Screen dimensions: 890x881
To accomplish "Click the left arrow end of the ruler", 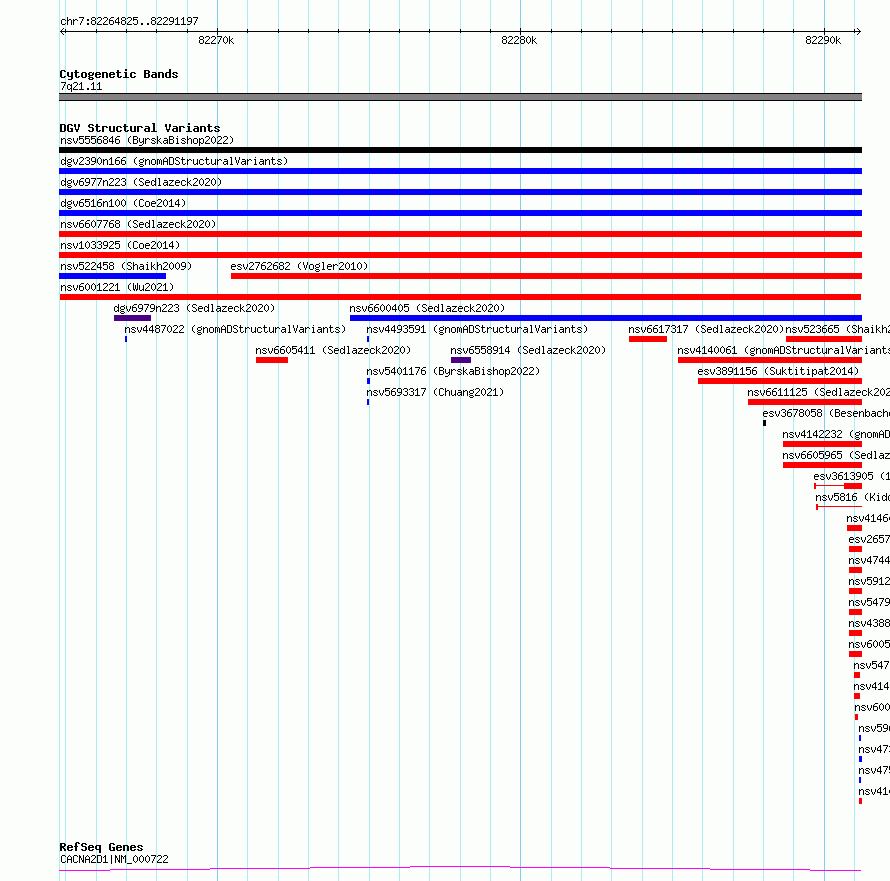I will pyautogui.click(x=63, y=31).
